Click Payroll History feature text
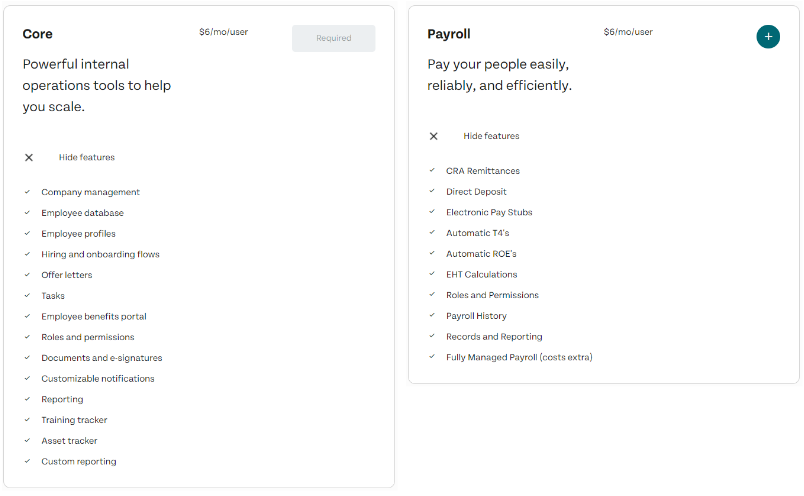This screenshot has width=804, height=496. pyautogui.click(x=476, y=316)
